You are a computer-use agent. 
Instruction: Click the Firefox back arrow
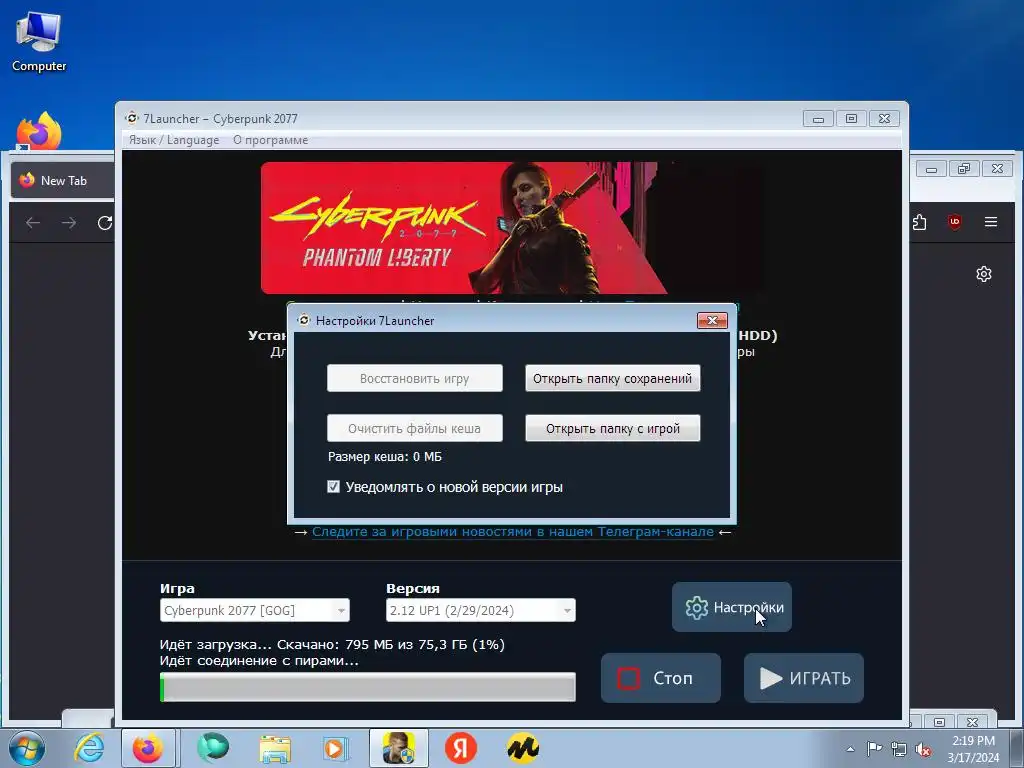pos(33,223)
